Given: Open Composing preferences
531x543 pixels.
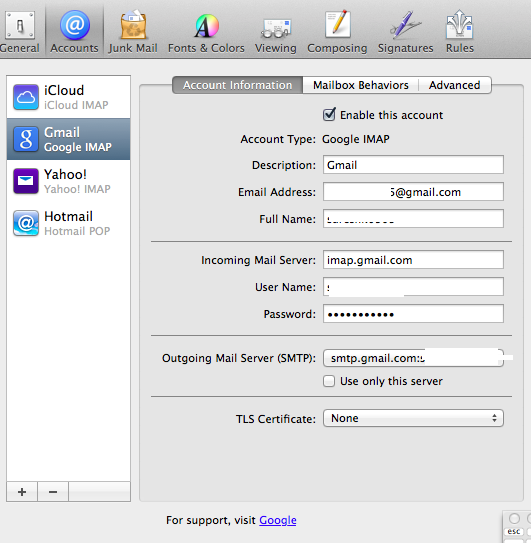Looking at the screenshot, I should tap(337, 31).
